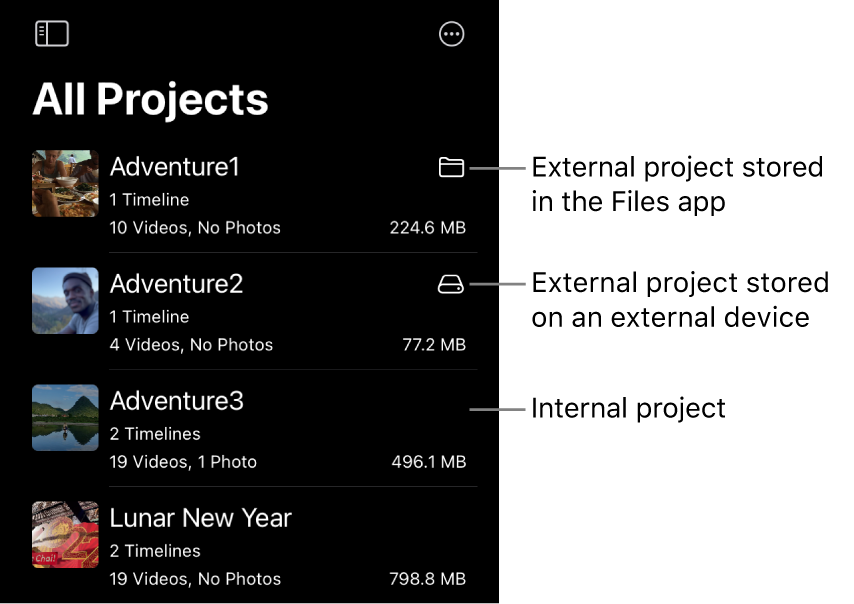Open the Adventure3 mountain lake thumbnail
Image resolution: width=854 pixels, height=604 pixels.
click(x=65, y=417)
